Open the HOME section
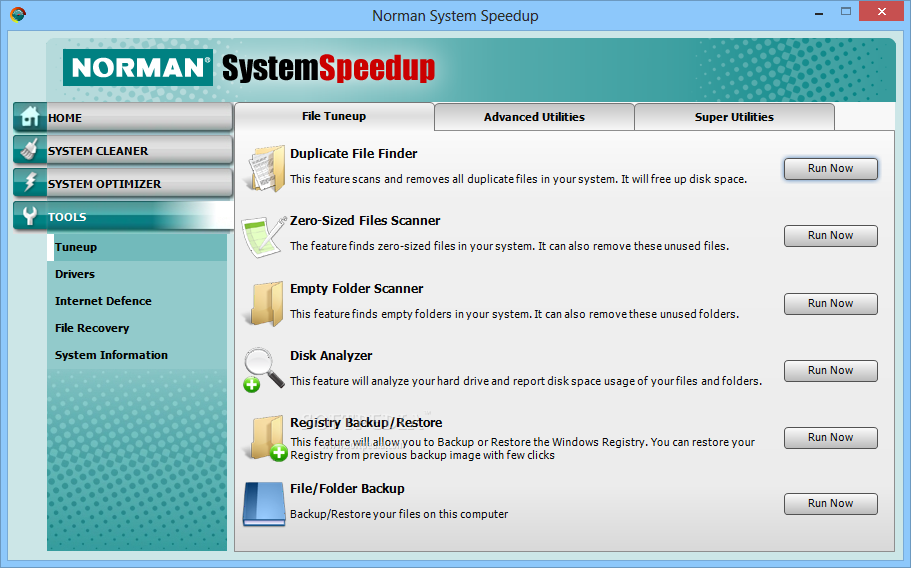The height and width of the screenshot is (568, 911). pos(123,117)
